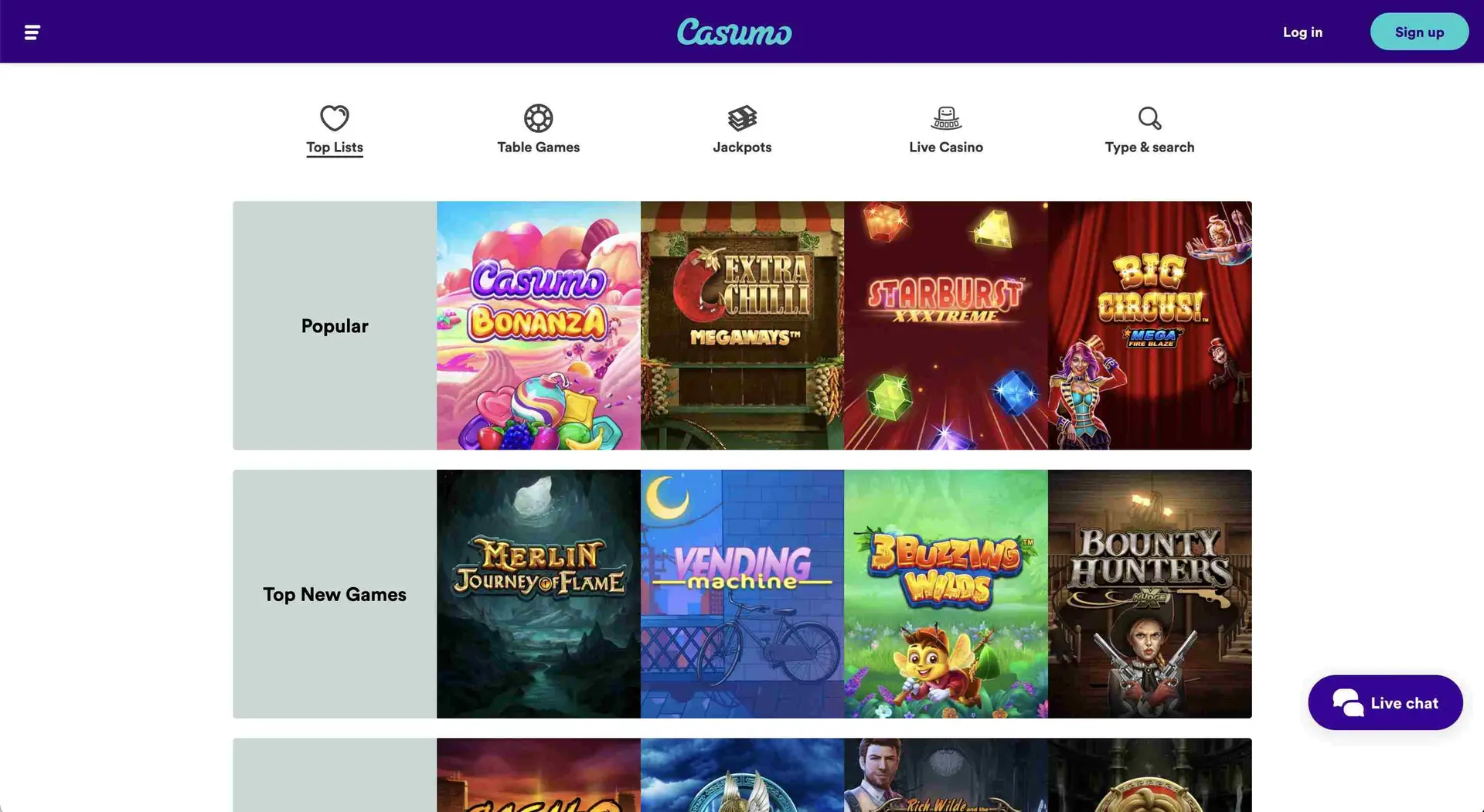Open the Casumo Bonanza game thumbnail

click(x=539, y=325)
